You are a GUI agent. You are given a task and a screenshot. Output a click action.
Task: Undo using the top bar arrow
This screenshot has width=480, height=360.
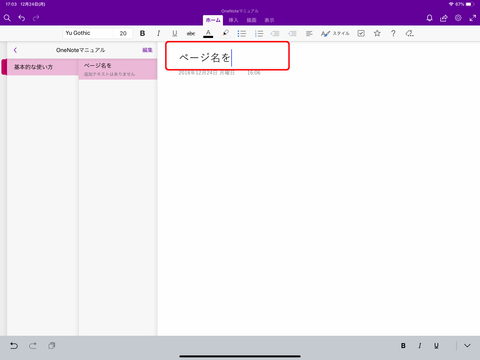[x=22, y=18]
